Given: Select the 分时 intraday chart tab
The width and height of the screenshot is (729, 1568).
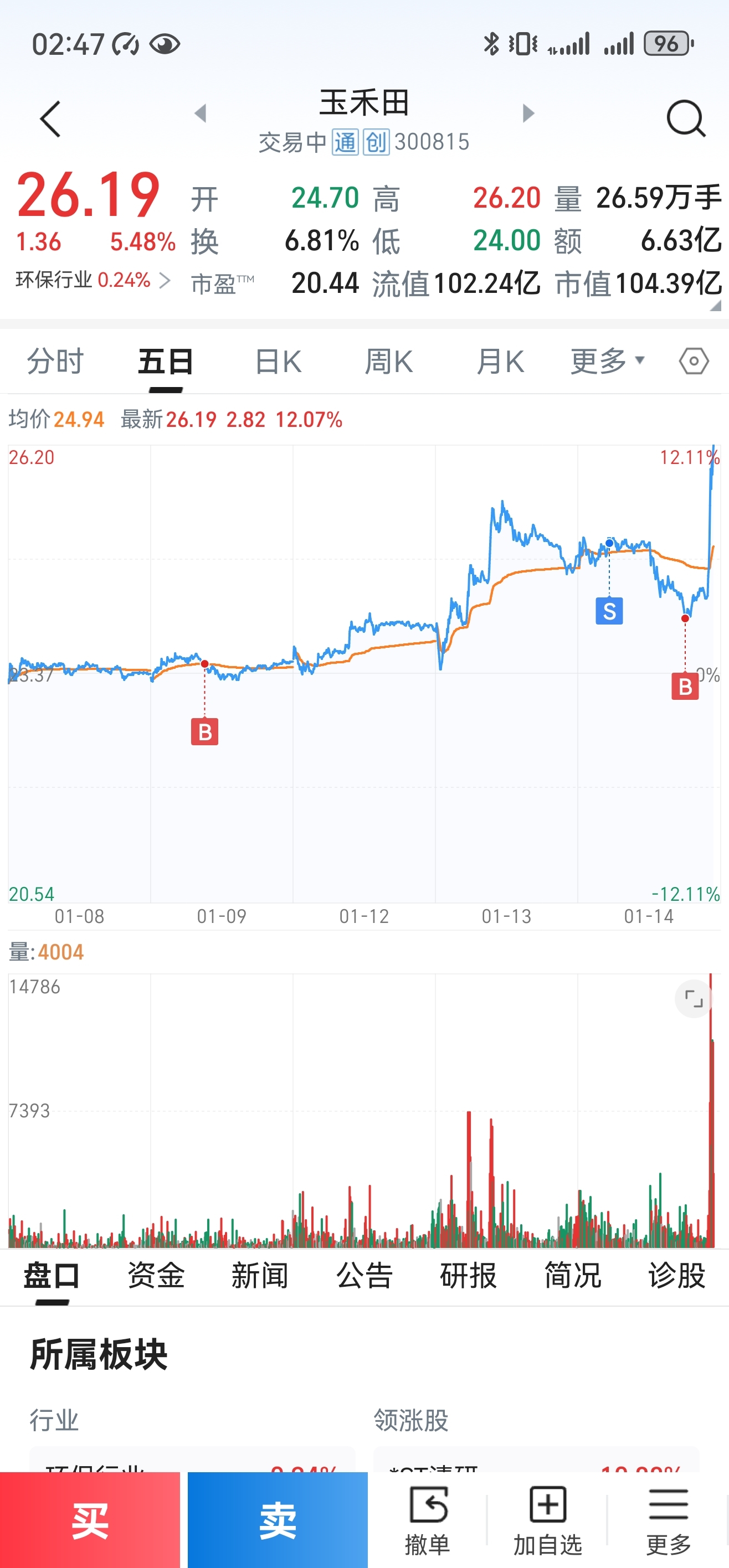Looking at the screenshot, I should tap(55, 362).
